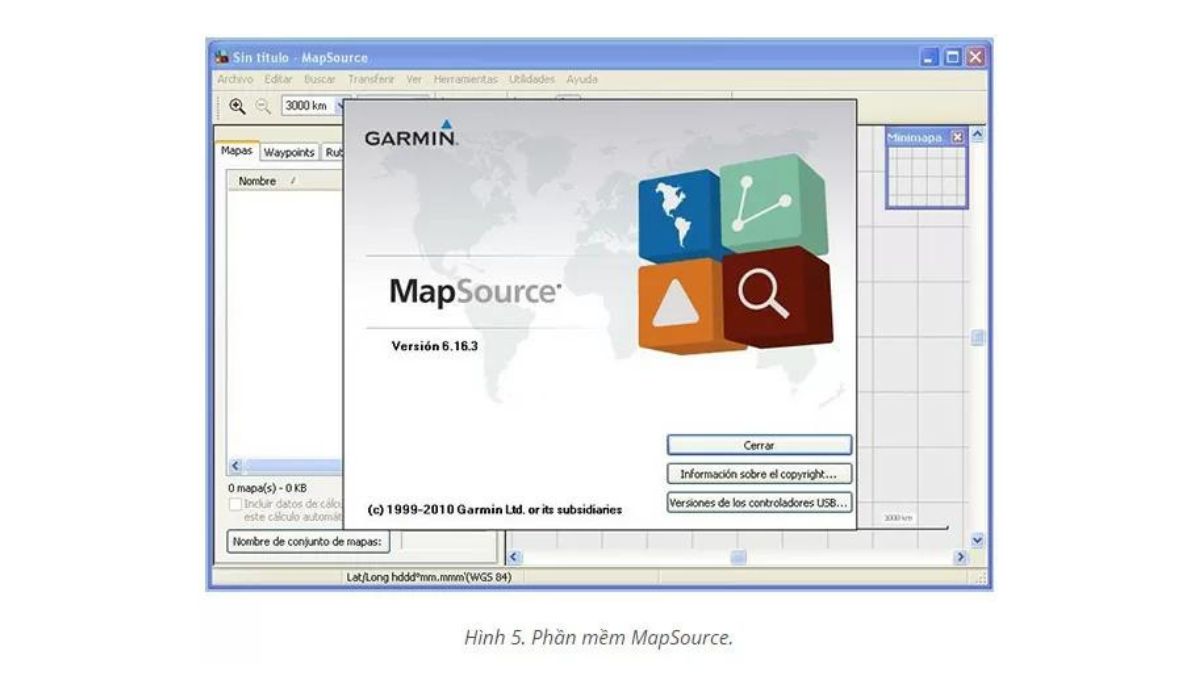This screenshot has width=1200, height=675.
Task: Open the Archivo menu
Action: click(x=235, y=79)
